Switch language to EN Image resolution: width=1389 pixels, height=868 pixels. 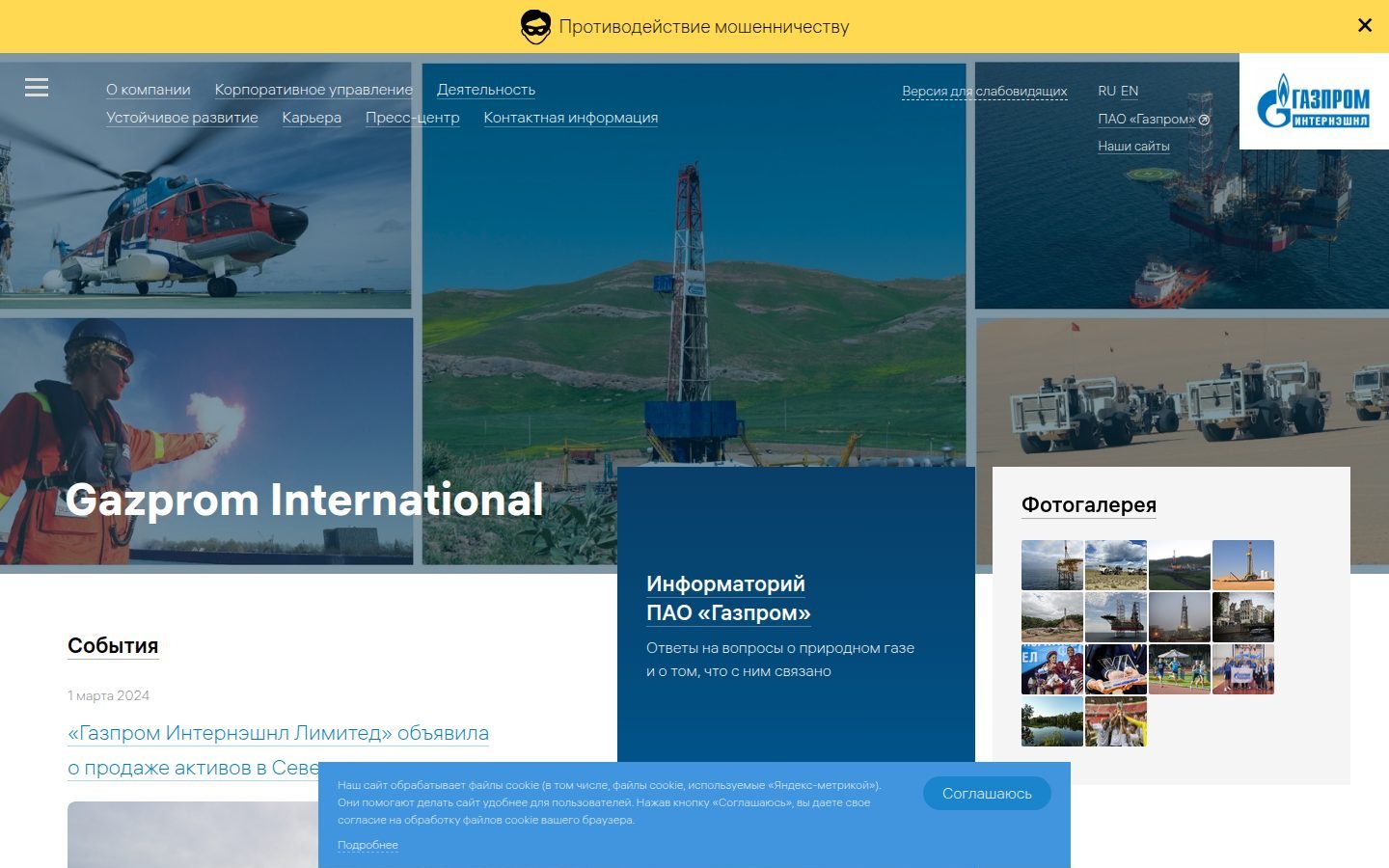(x=1130, y=91)
